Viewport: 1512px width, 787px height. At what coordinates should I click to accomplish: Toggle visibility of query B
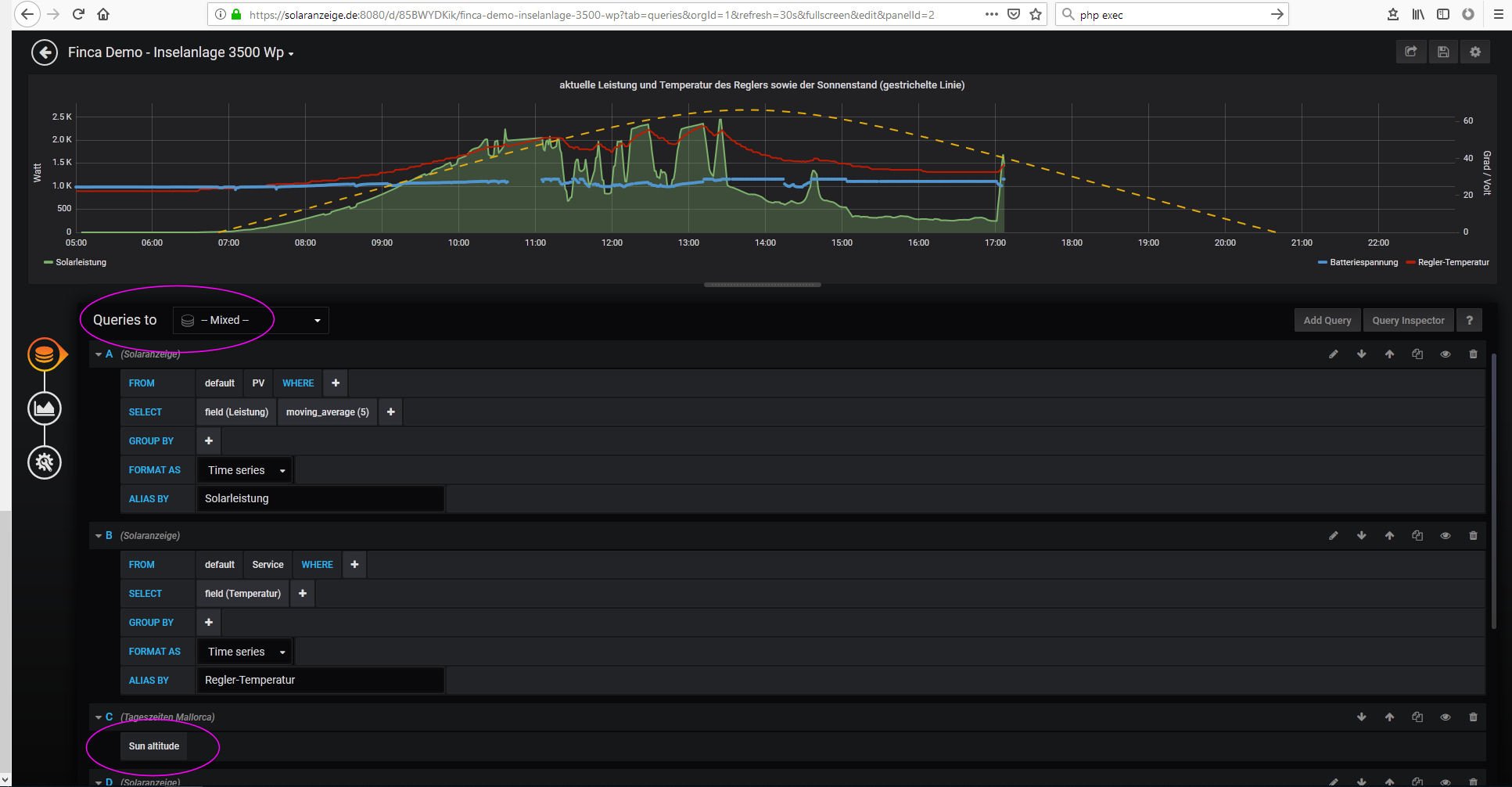(x=1446, y=536)
